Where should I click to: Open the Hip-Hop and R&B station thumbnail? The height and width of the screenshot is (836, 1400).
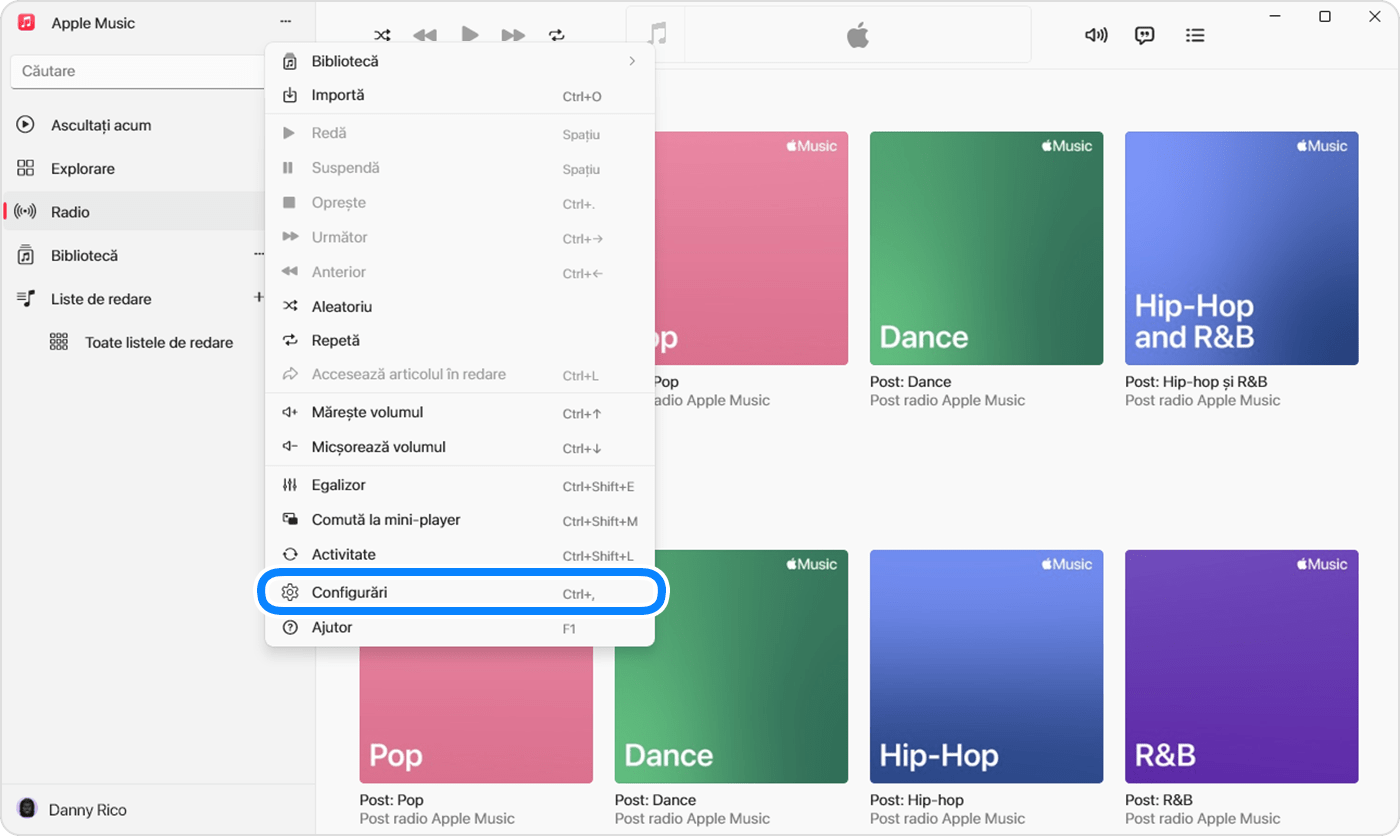pos(1241,248)
